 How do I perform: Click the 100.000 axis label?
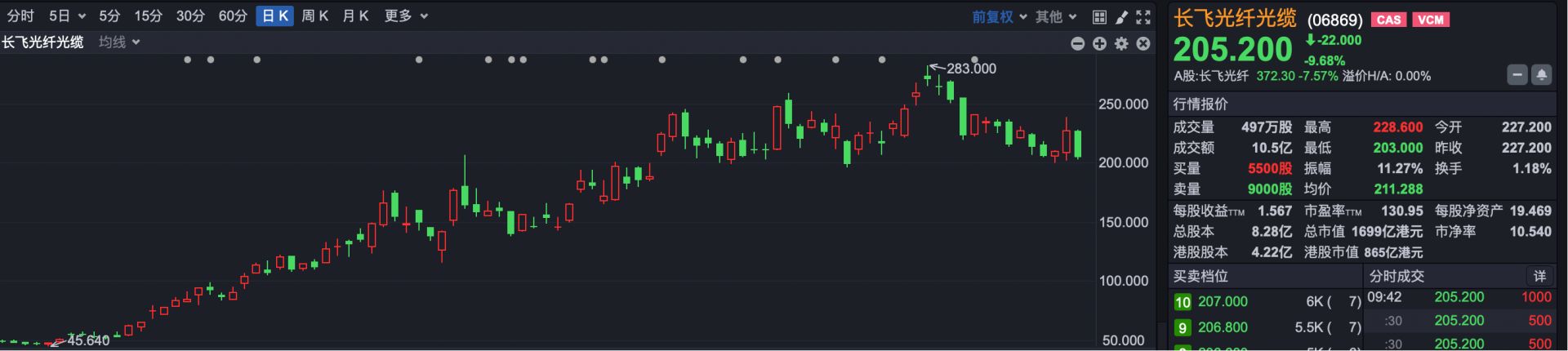(1123, 281)
